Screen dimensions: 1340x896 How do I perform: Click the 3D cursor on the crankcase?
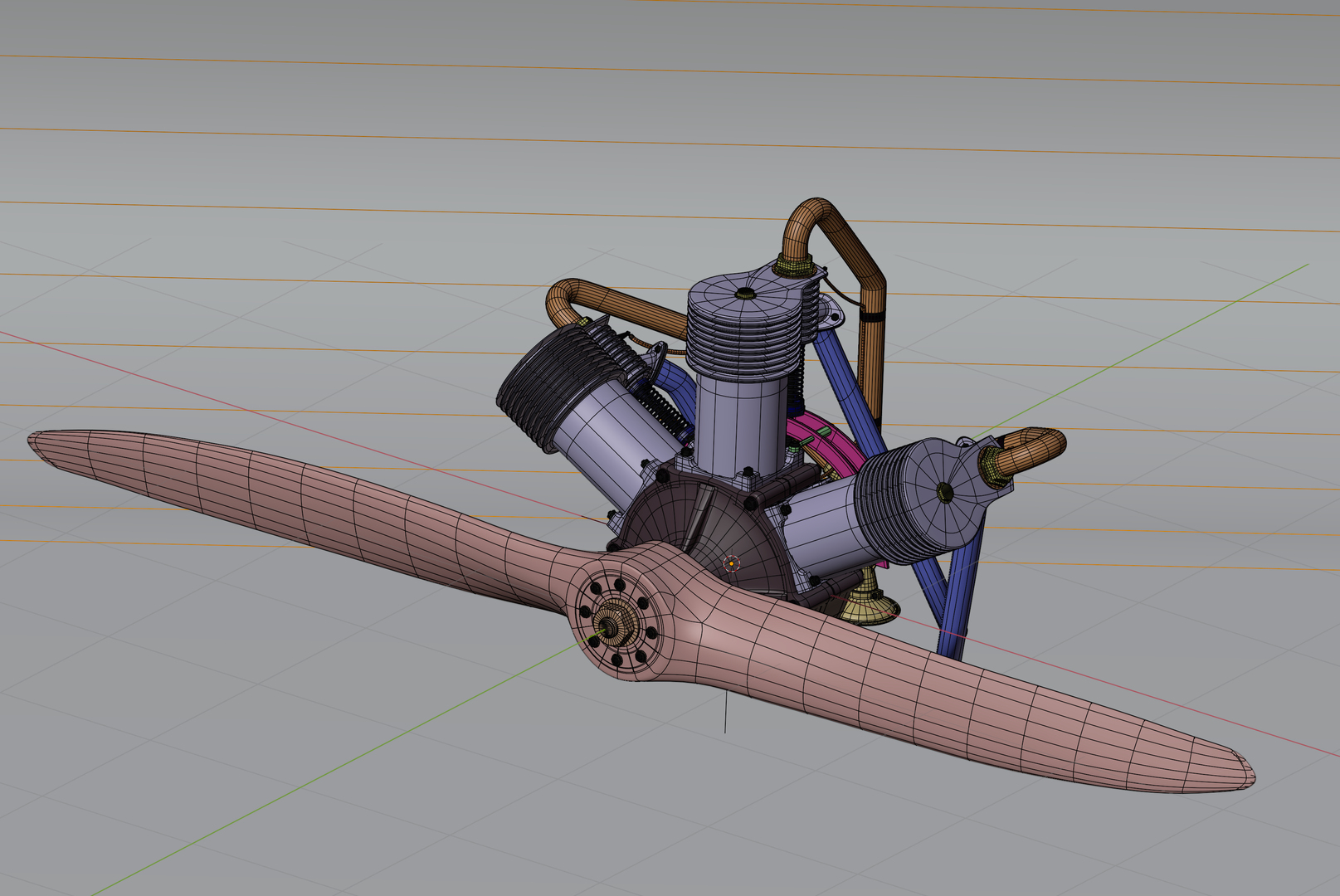[x=732, y=564]
